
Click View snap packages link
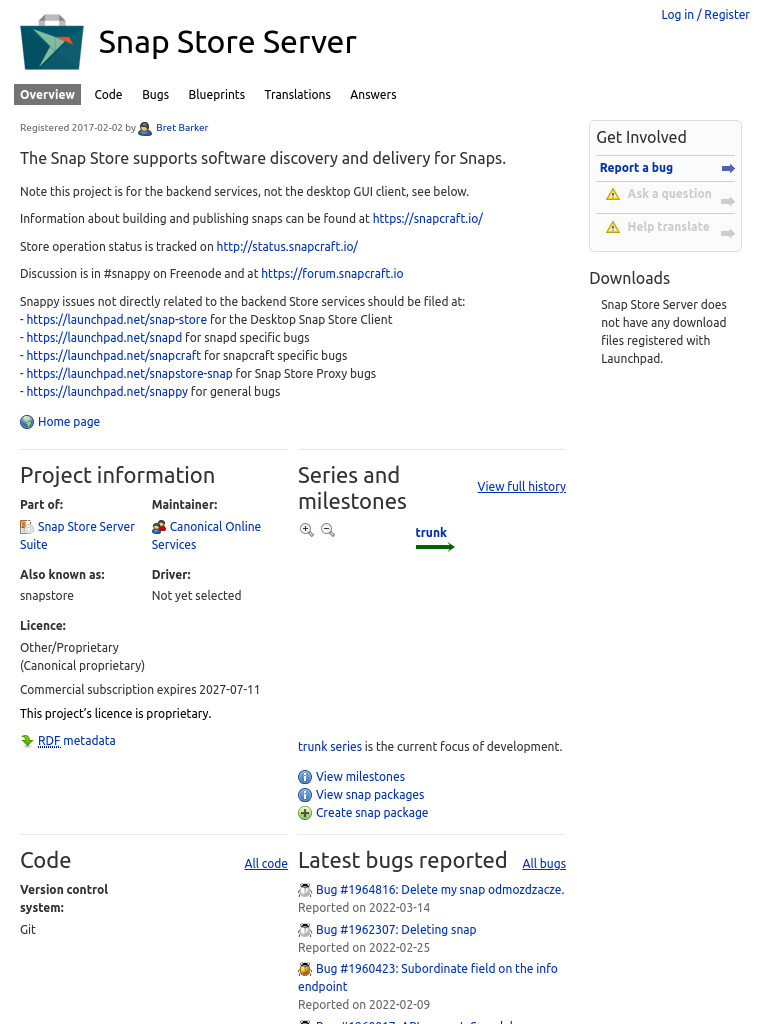[370, 795]
